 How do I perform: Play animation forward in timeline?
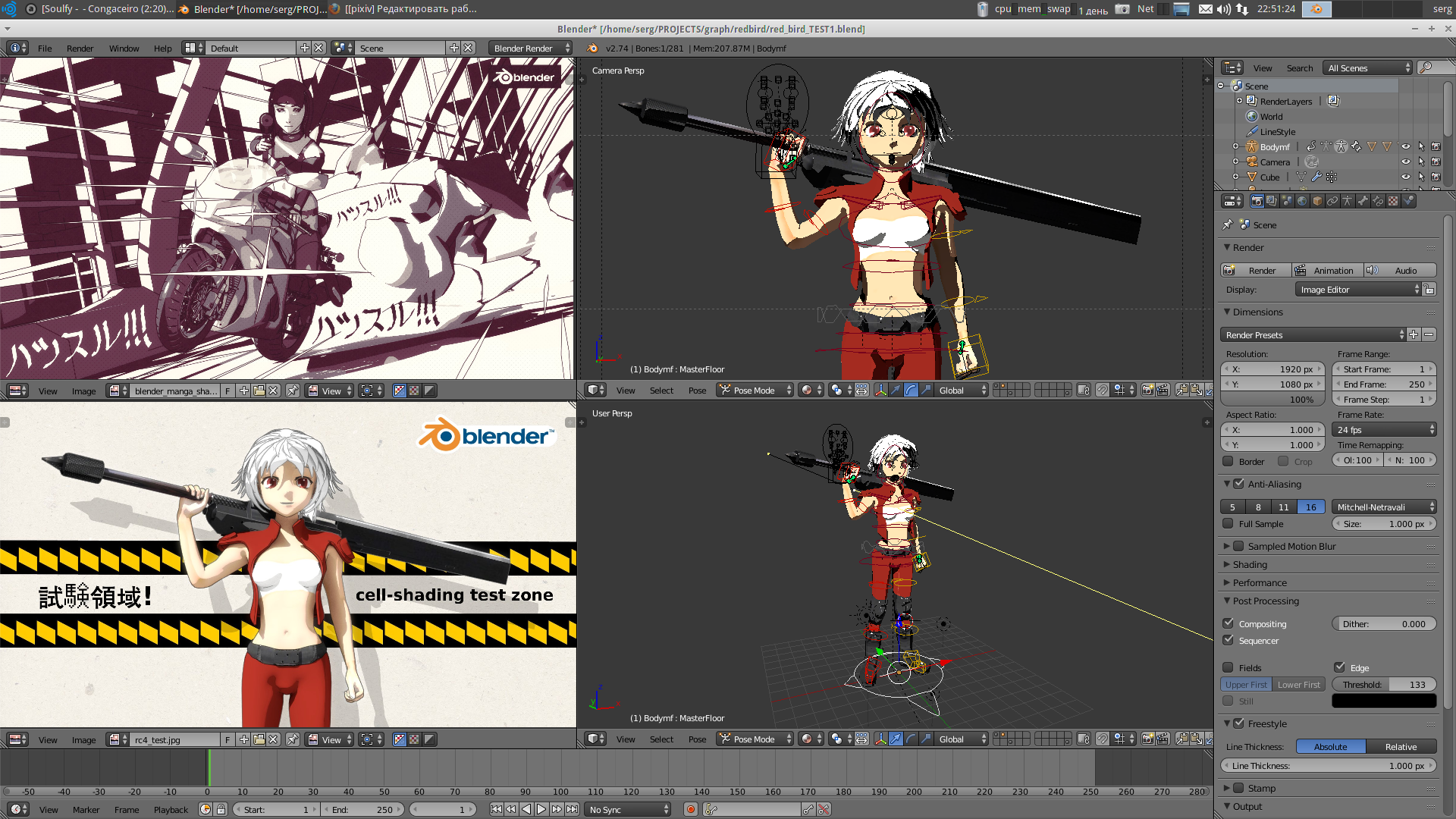541,809
